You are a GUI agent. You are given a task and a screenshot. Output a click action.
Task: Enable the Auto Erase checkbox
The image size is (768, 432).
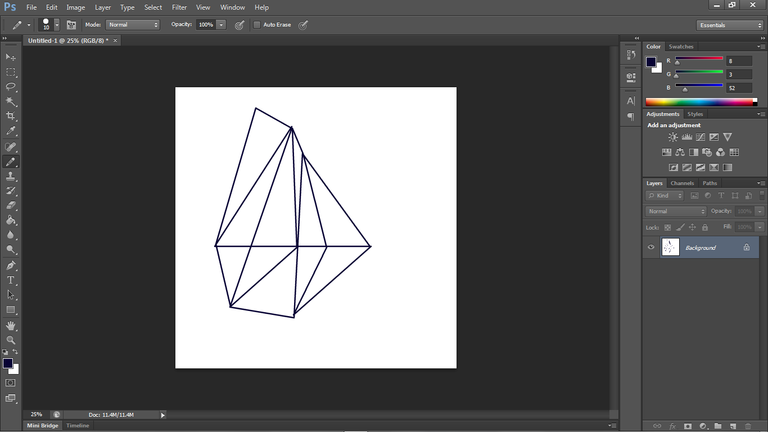pyautogui.click(x=257, y=24)
